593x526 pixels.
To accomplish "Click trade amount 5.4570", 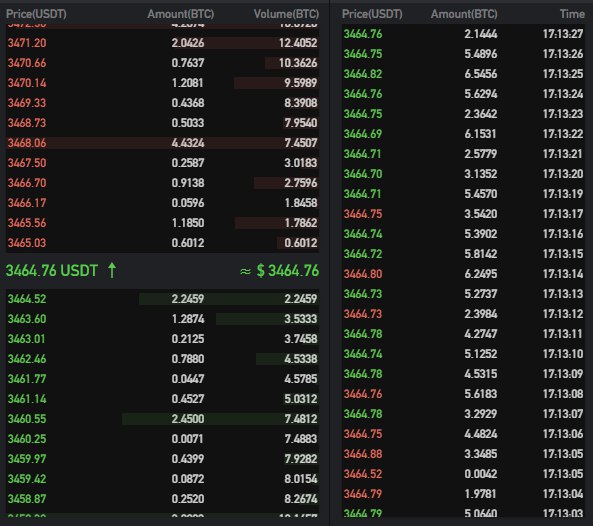I will pos(481,194).
